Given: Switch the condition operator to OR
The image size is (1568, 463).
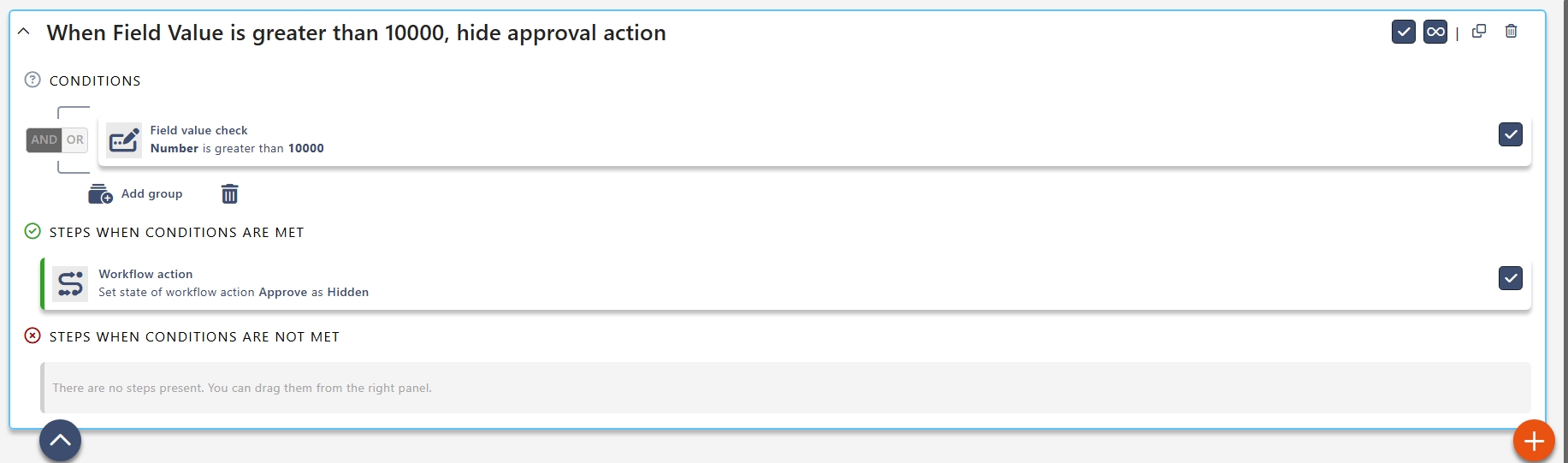Looking at the screenshot, I should click(75, 139).
